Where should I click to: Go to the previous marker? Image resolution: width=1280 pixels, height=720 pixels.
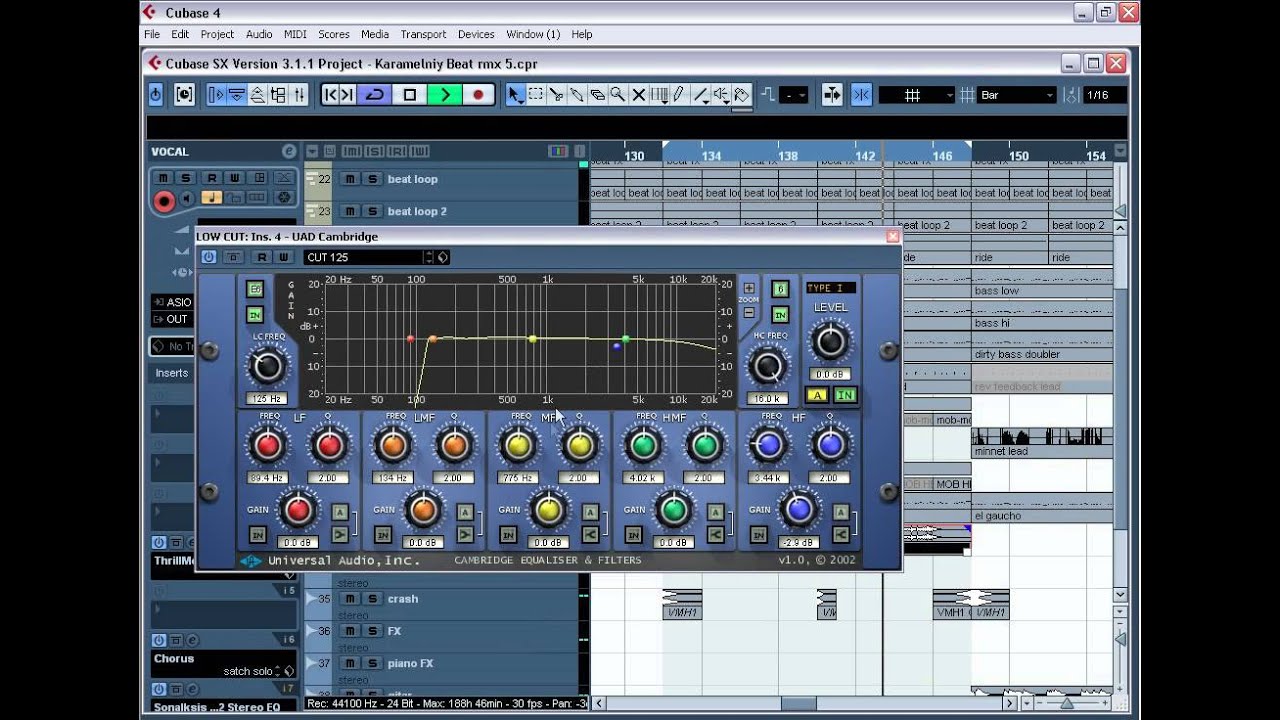coord(329,95)
